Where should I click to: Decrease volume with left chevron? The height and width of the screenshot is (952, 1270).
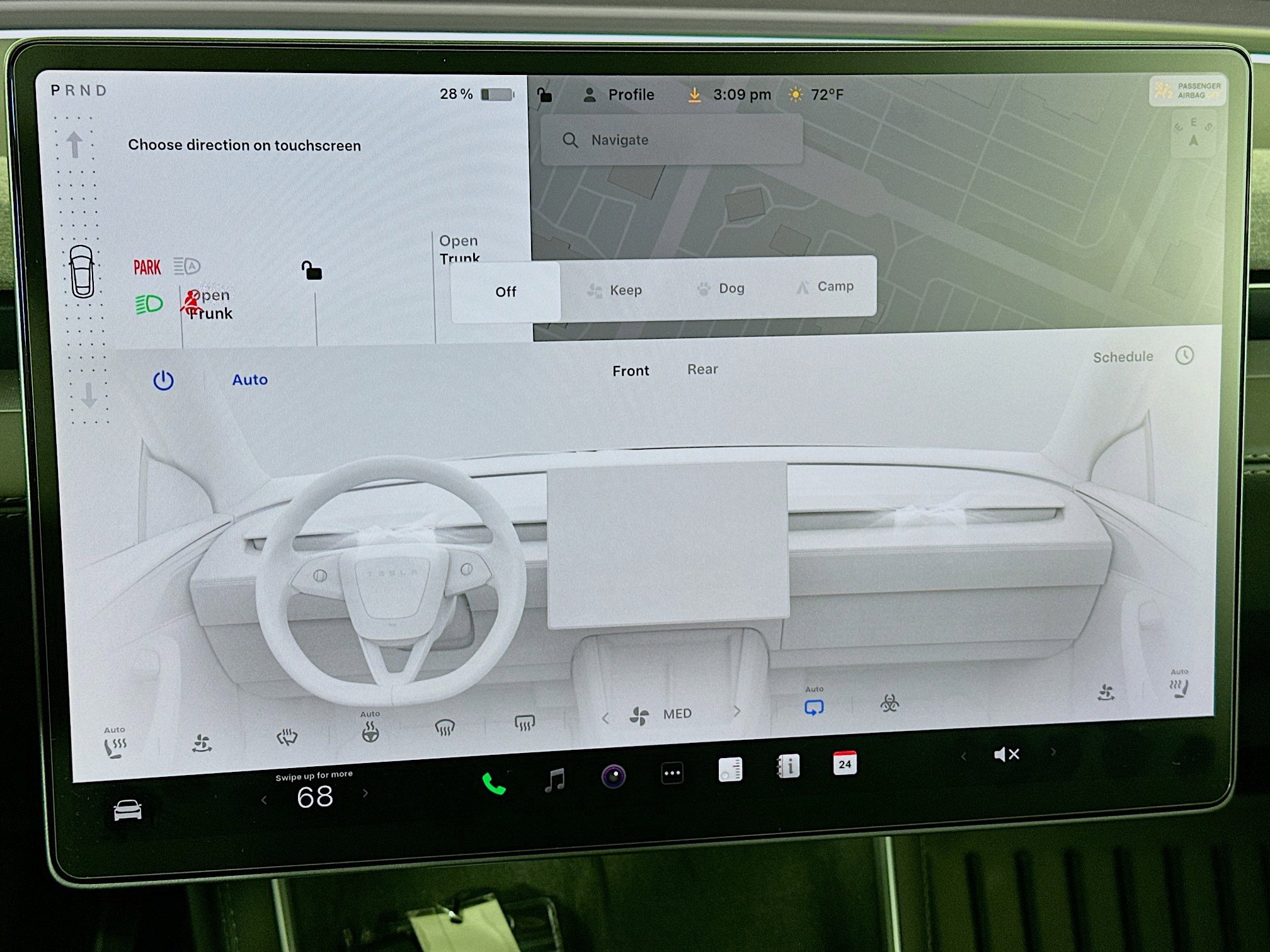963,756
